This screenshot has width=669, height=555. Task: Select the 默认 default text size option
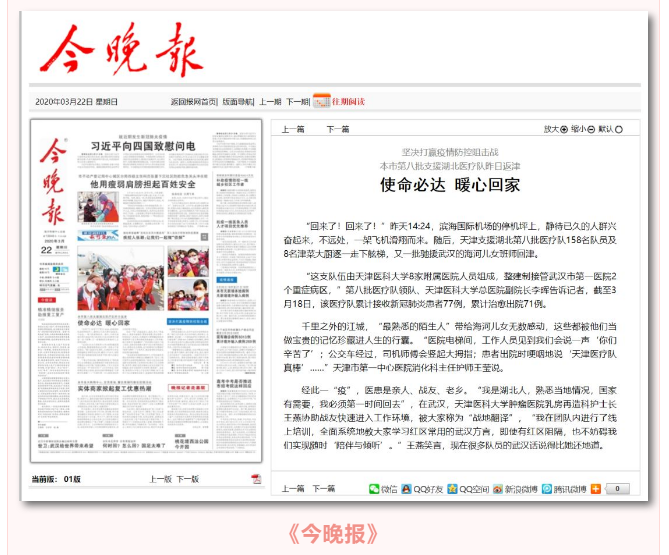click(610, 129)
